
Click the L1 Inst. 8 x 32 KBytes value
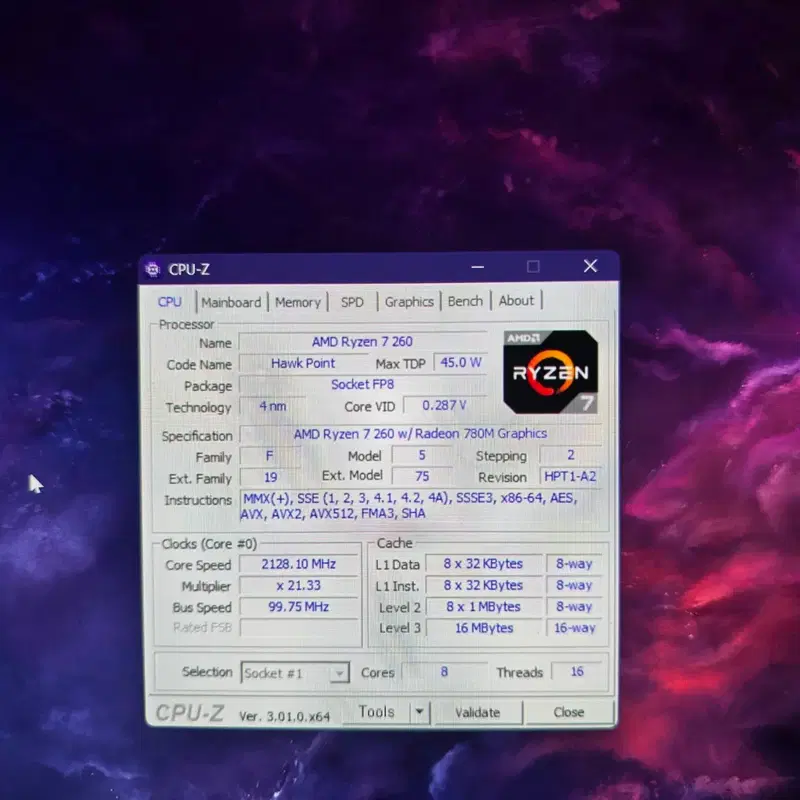coord(483,585)
